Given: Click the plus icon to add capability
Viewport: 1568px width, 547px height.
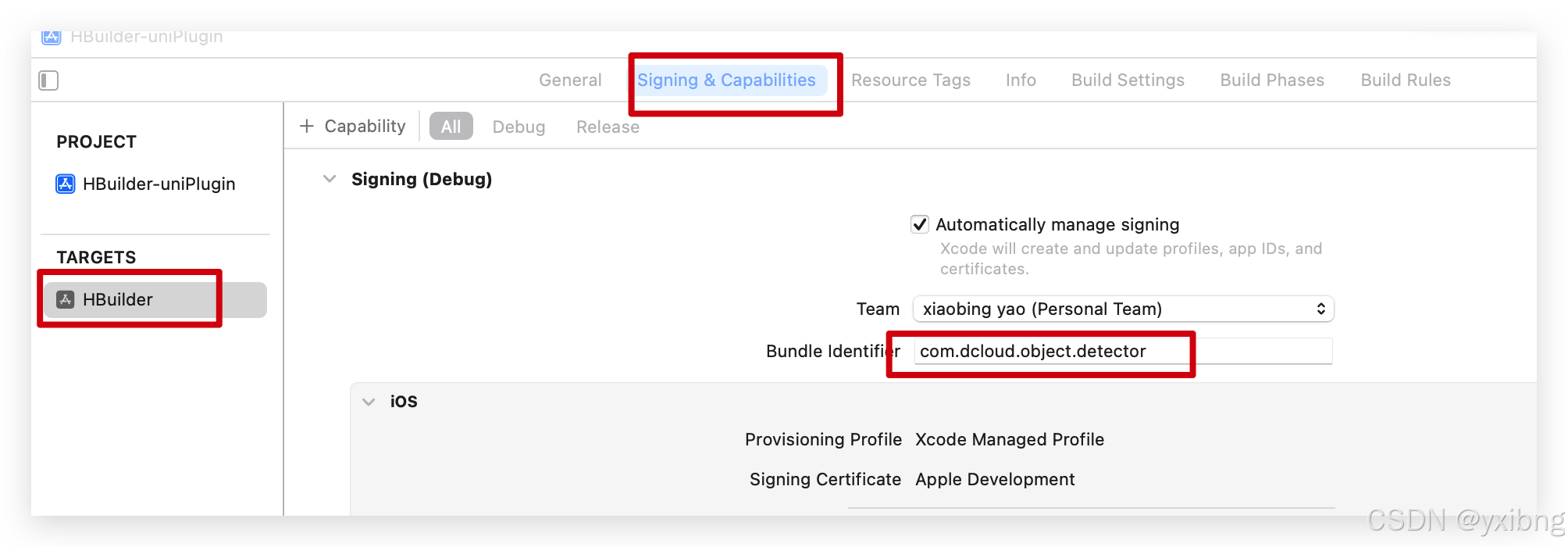Looking at the screenshot, I should [307, 126].
